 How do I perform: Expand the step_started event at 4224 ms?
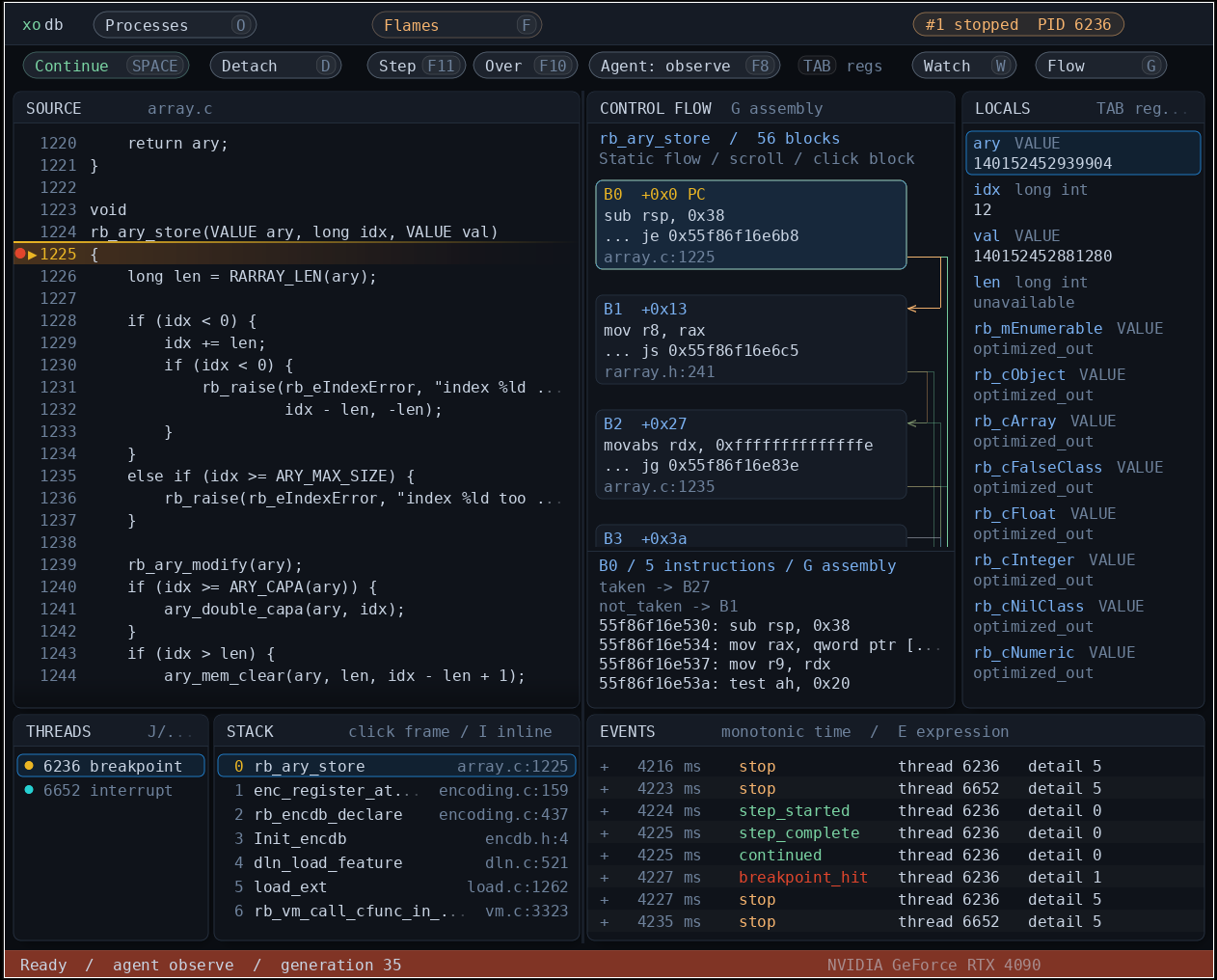pyautogui.click(x=605, y=810)
